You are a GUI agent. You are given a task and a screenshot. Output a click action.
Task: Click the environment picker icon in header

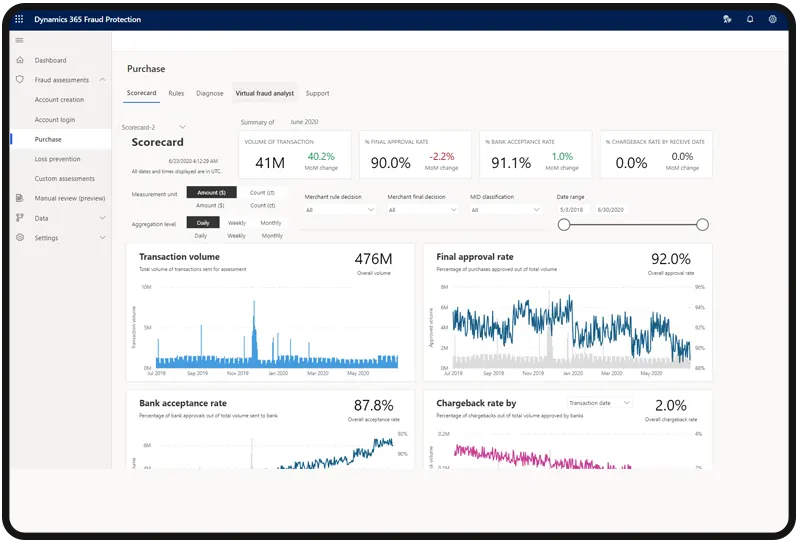pyautogui.click(x=727, y=19)
